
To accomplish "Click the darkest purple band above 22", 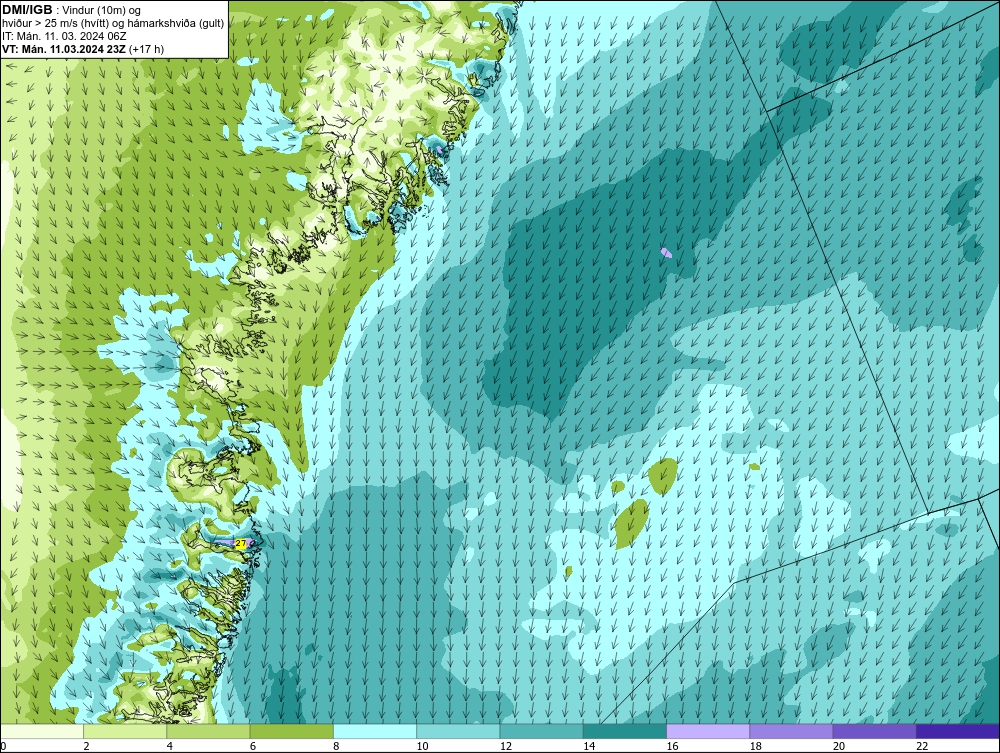I will point(958,731).
